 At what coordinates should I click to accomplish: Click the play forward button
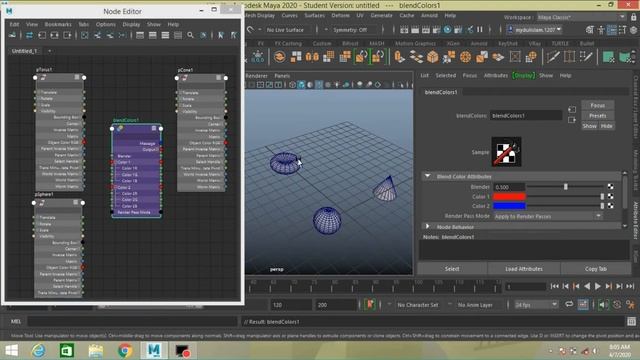coord(598,287)
